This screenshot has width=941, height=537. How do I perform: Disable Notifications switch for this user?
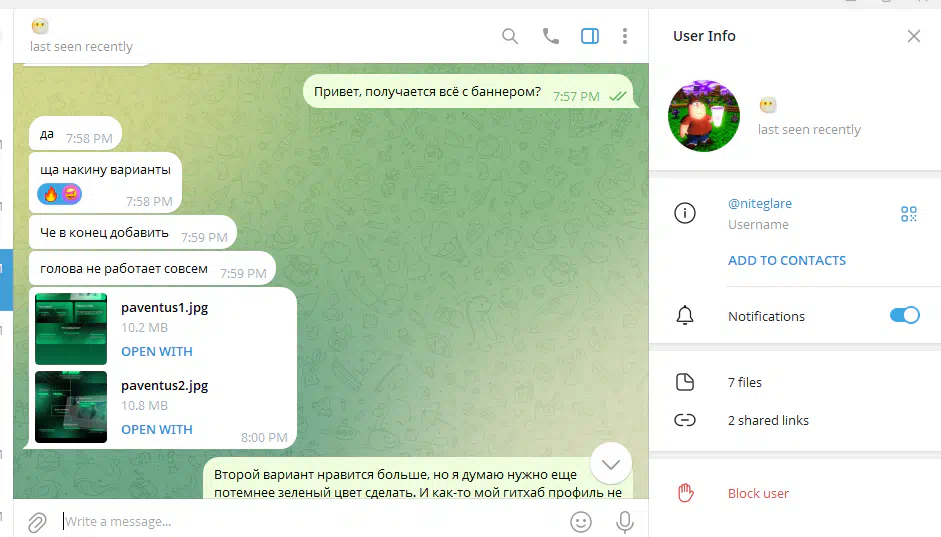coord(904,315)
